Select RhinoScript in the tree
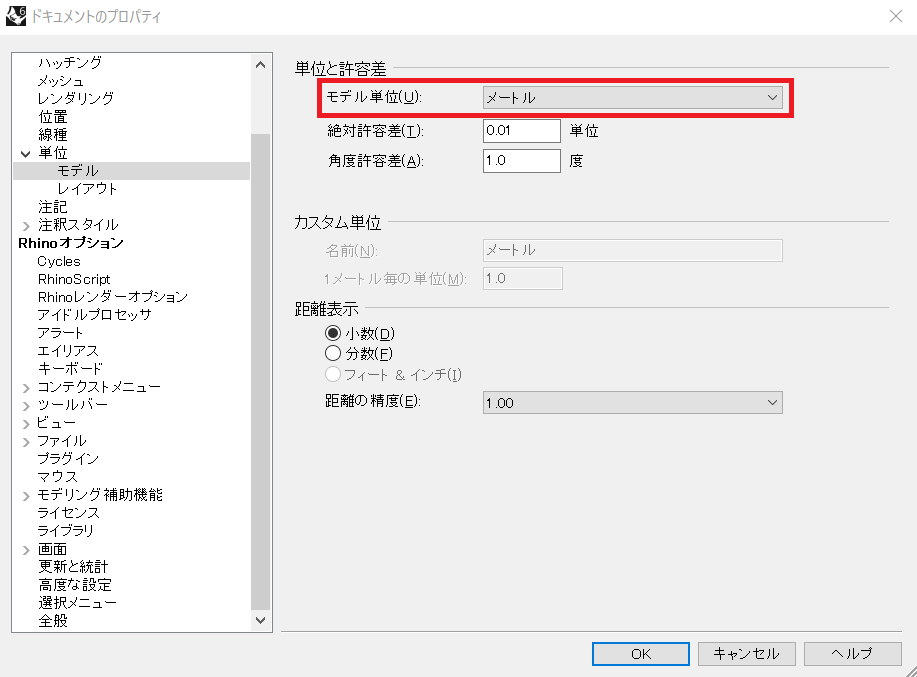 74,279
